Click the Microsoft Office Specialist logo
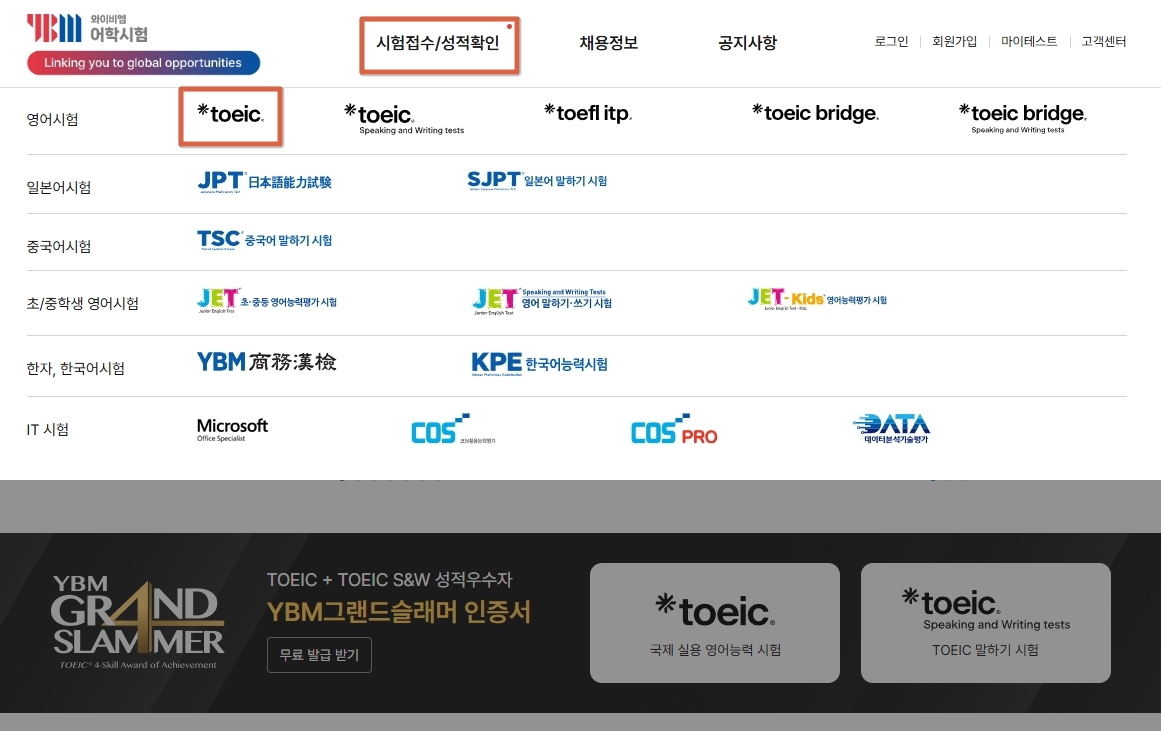The width and height of the screenshot is (1161, 731). point(232,428)
